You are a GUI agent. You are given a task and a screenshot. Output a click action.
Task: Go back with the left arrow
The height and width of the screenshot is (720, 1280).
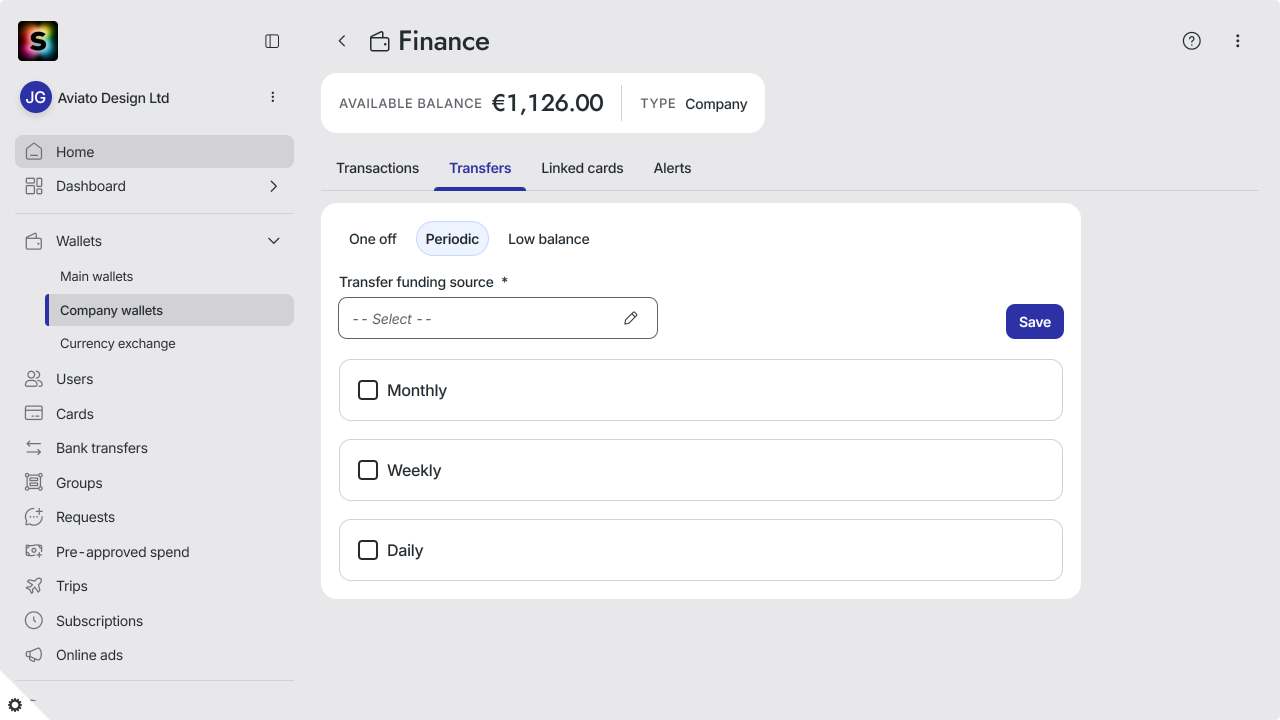[342, 41]
